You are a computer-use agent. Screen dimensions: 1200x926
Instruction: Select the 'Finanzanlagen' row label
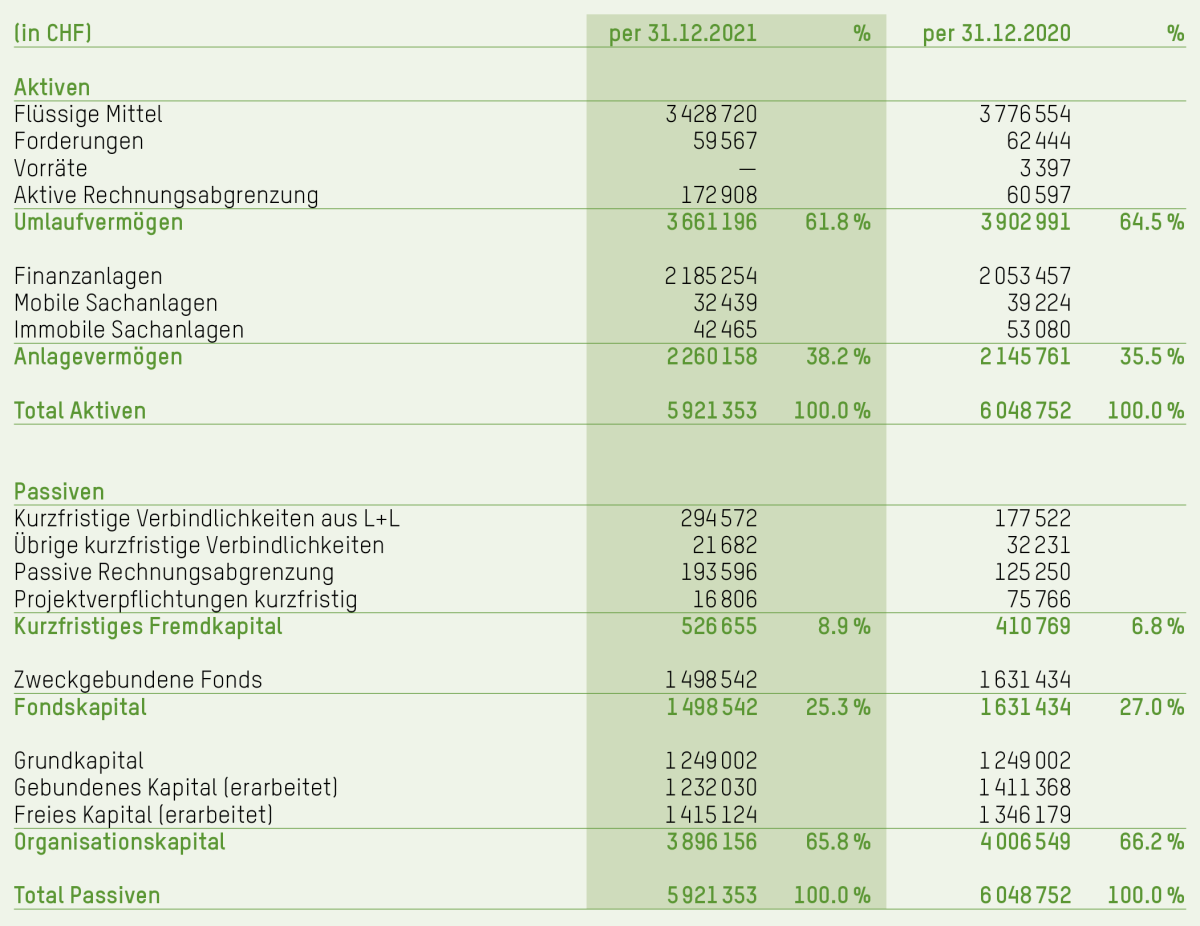pos(88,276)
